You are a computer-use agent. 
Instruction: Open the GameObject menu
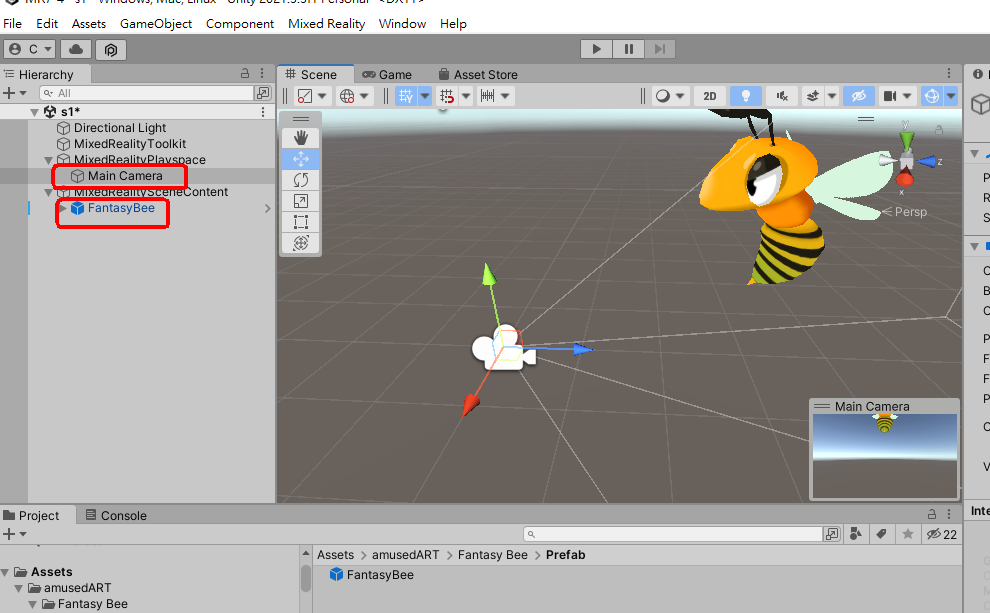click(x=156, y=23)
